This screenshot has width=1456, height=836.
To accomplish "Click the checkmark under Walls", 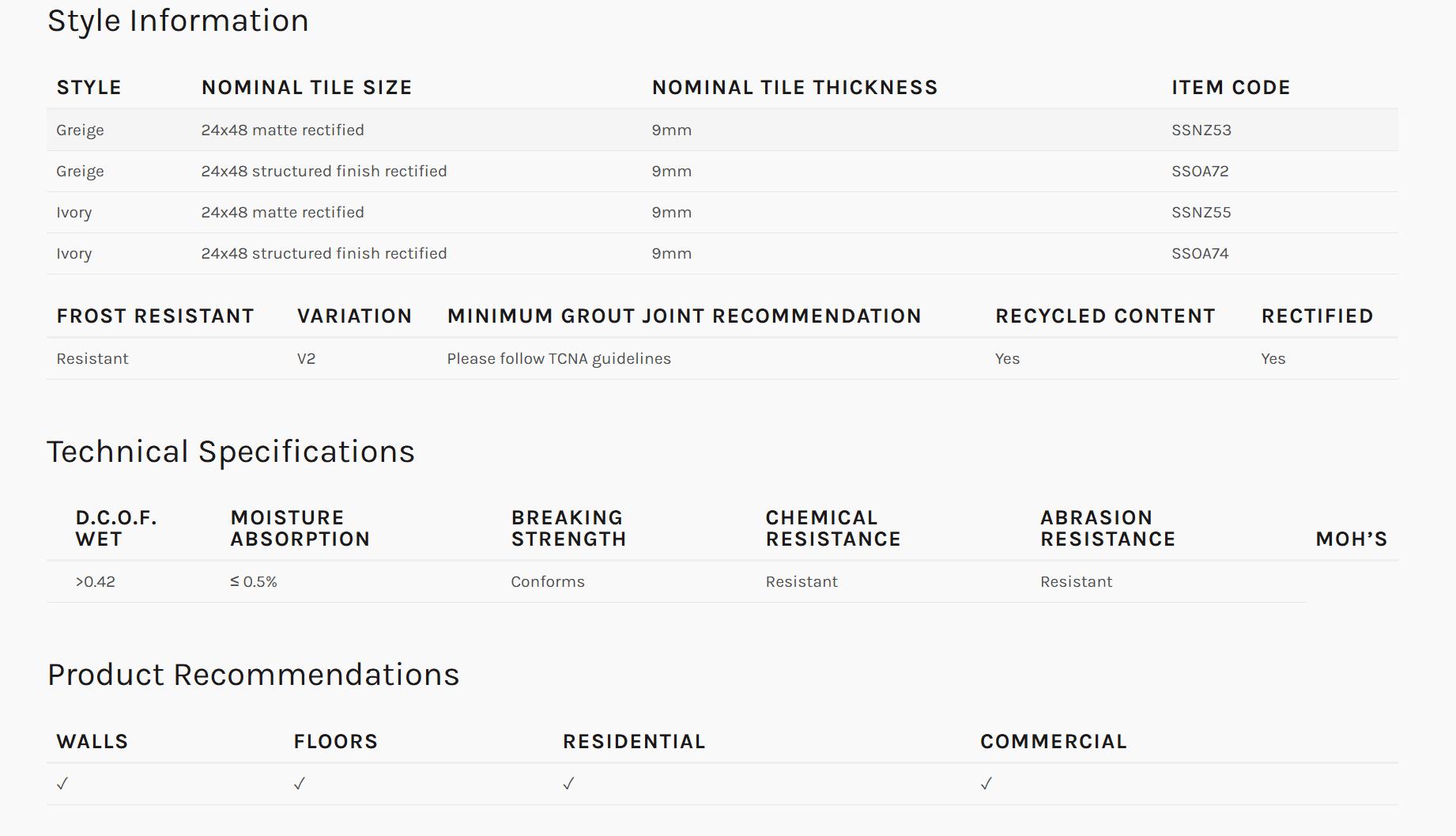I will (x=62, y=784).
